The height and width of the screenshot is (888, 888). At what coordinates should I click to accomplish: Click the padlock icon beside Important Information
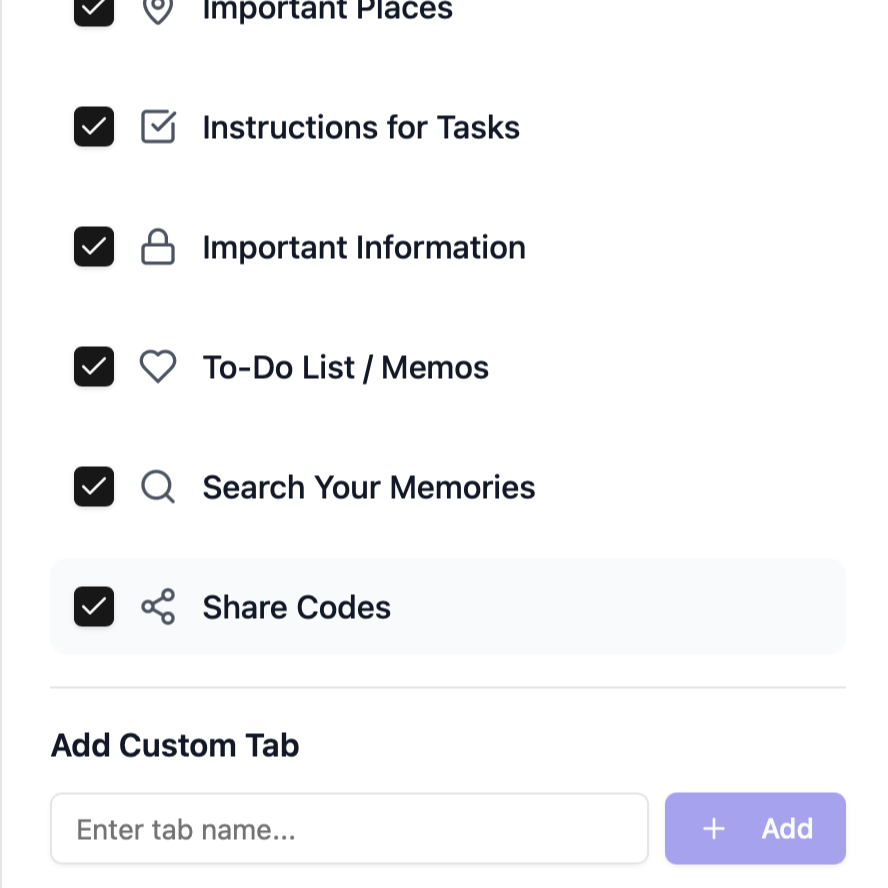pos(158,247)
